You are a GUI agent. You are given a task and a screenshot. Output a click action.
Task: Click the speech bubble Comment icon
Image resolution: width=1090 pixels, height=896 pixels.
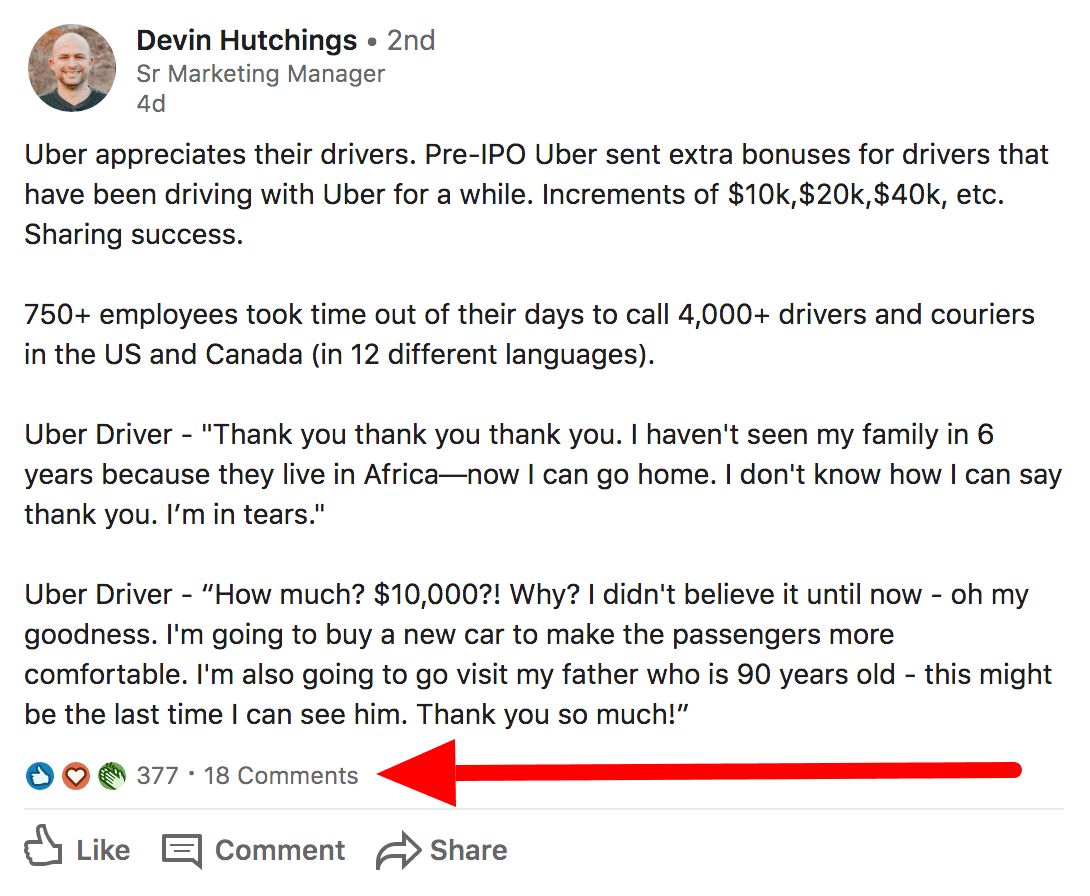(182, 850)
